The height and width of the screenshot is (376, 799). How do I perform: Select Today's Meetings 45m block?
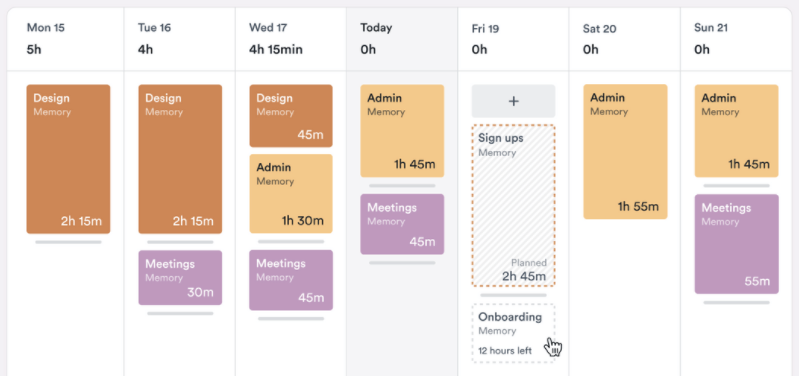(402, 224)
